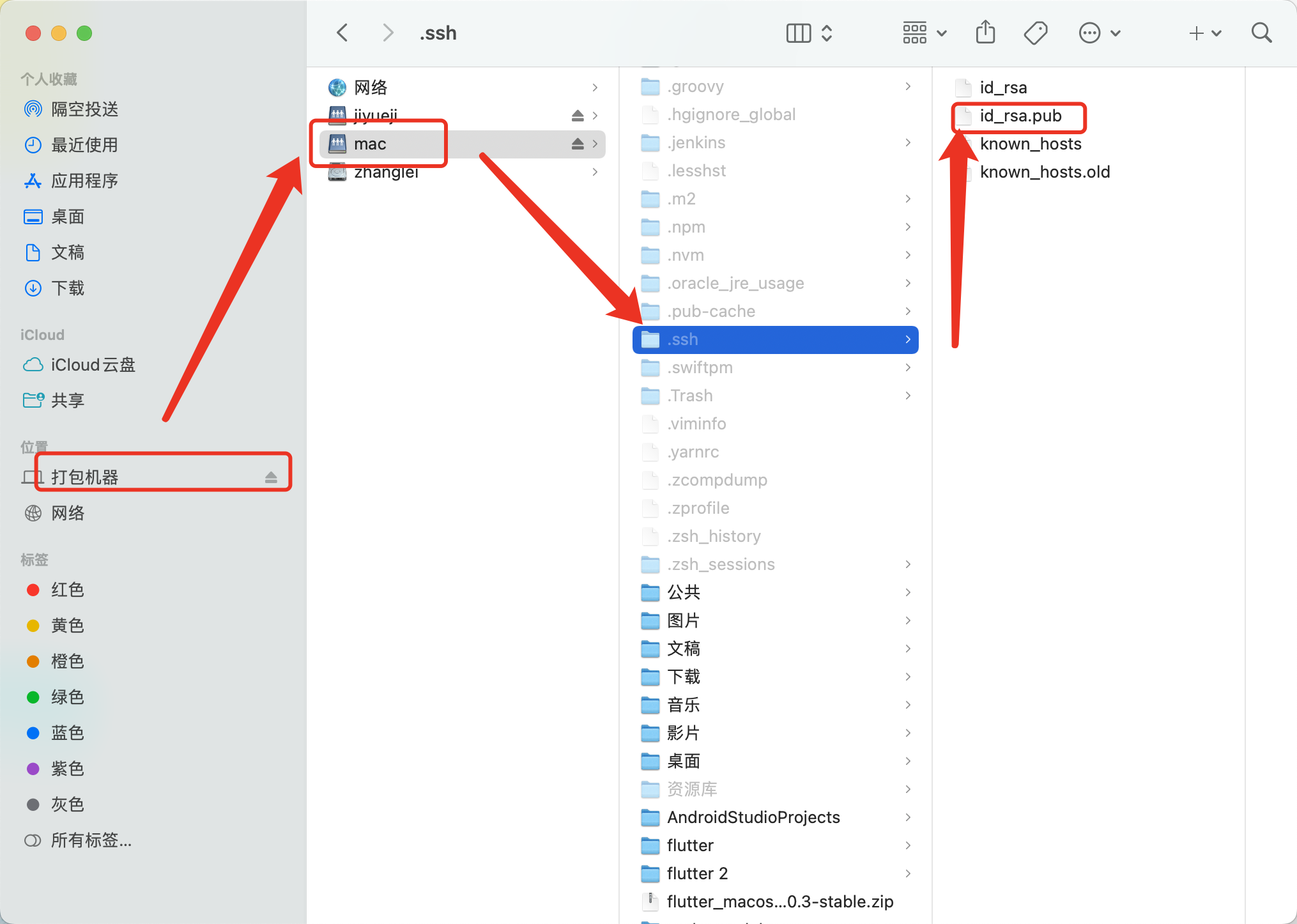Toggle 隔空投送 in sidebar
Image resolution: width=1297 pixels, height=924 pixels.
click(85, 108)
